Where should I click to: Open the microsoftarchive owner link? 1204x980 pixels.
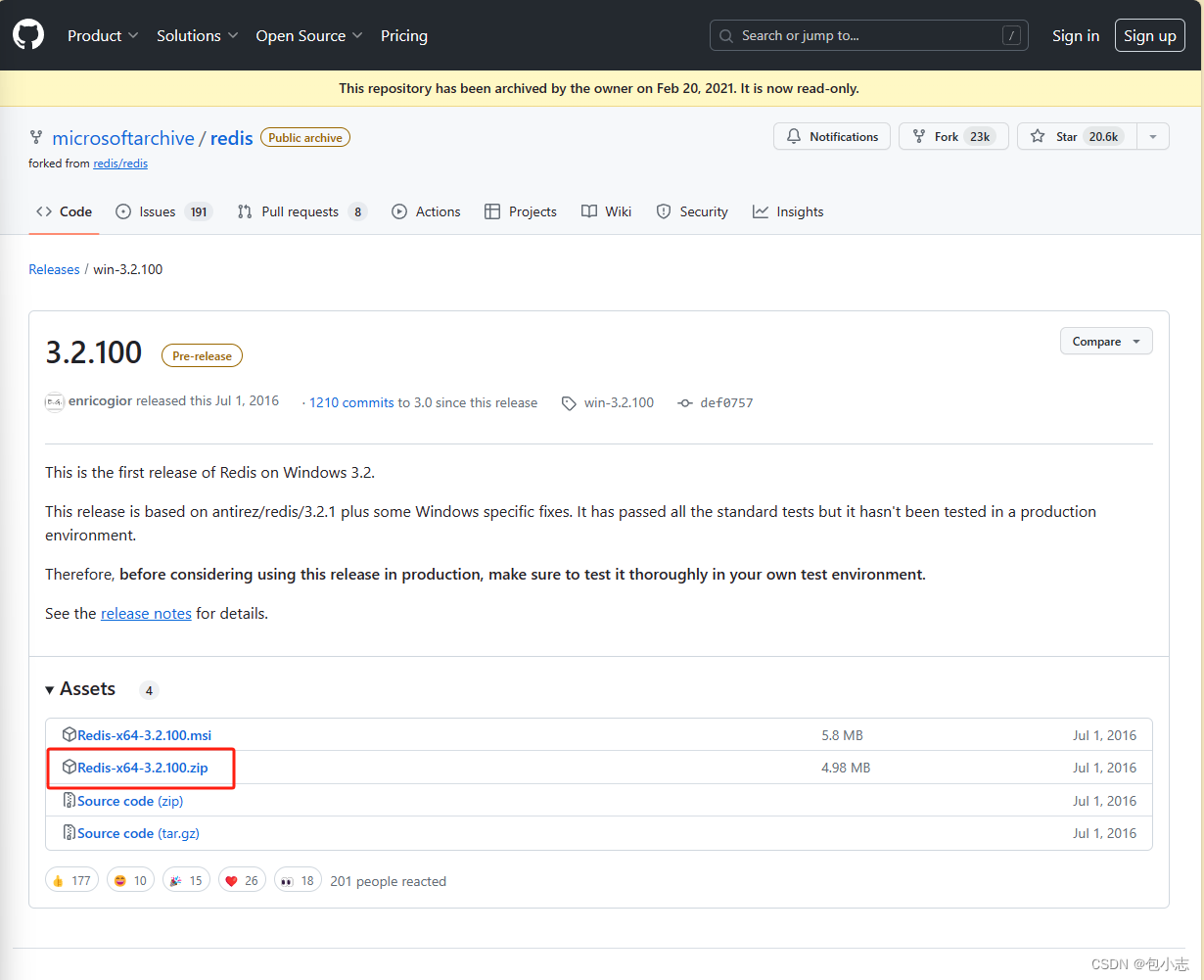pyautogui.click(x=123, y=138)
